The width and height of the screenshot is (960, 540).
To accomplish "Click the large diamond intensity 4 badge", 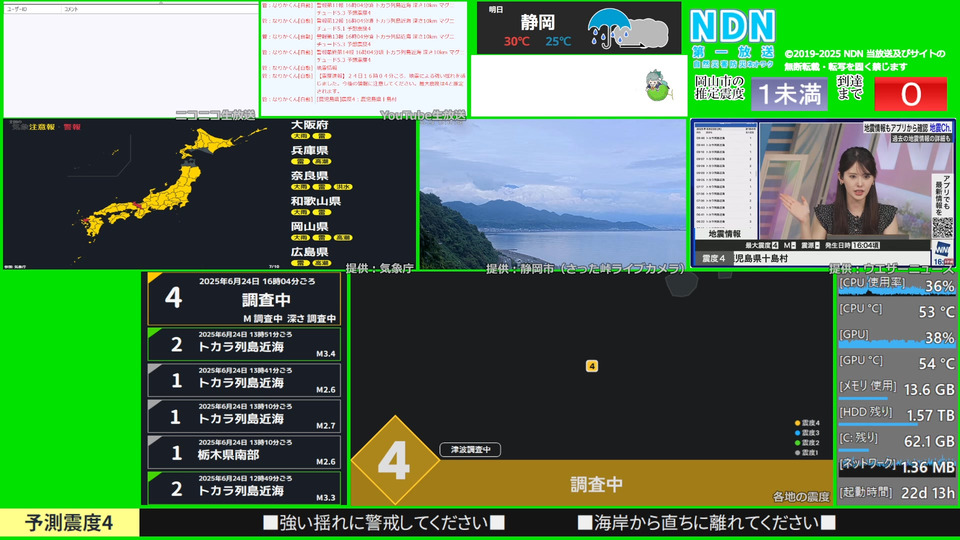I will pyautogui.click(x=395, y=460).
